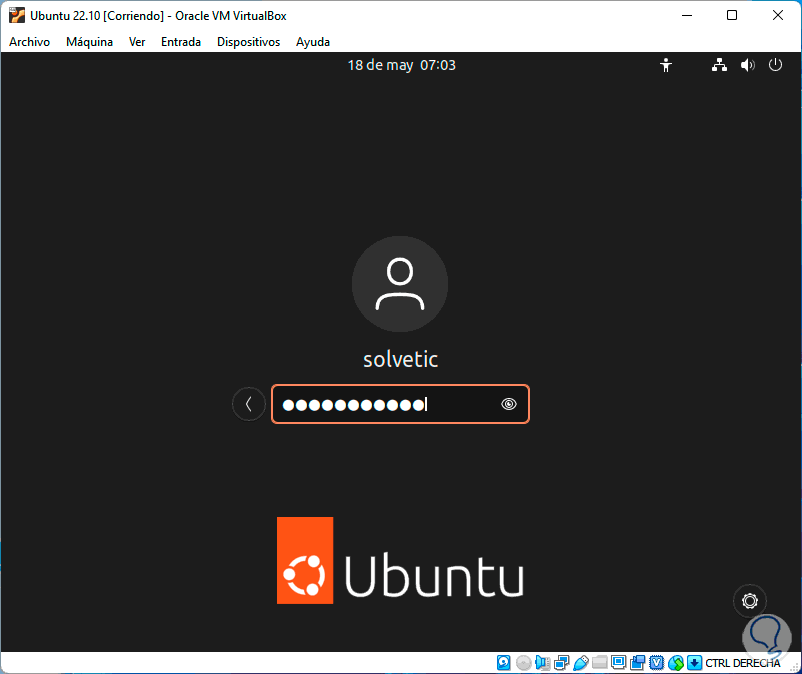Screen dimensions: 802x674
Task: Click the display settings status icon
Action: (618, 663)
